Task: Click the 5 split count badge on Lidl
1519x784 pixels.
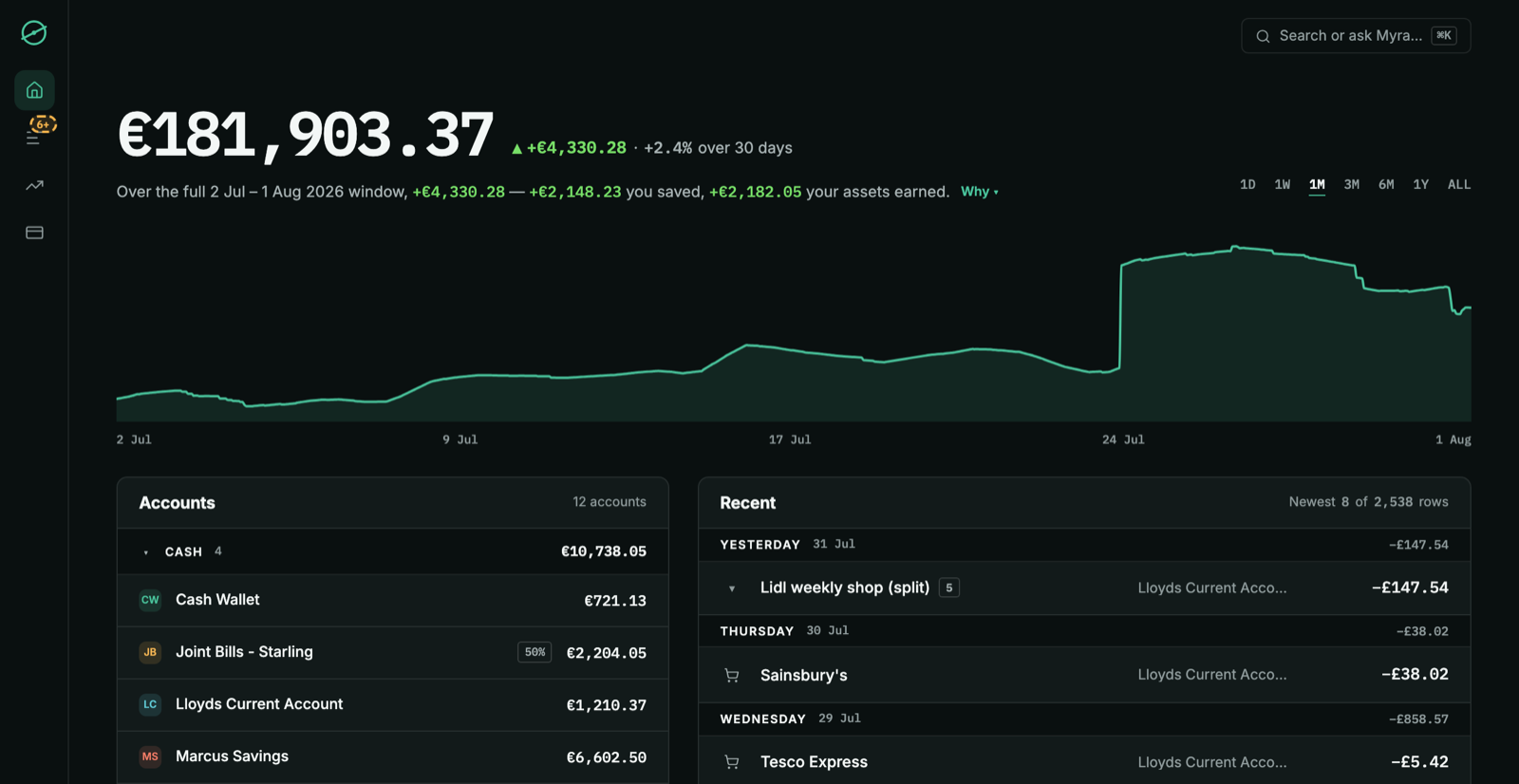Action: [x=948, y=588]
